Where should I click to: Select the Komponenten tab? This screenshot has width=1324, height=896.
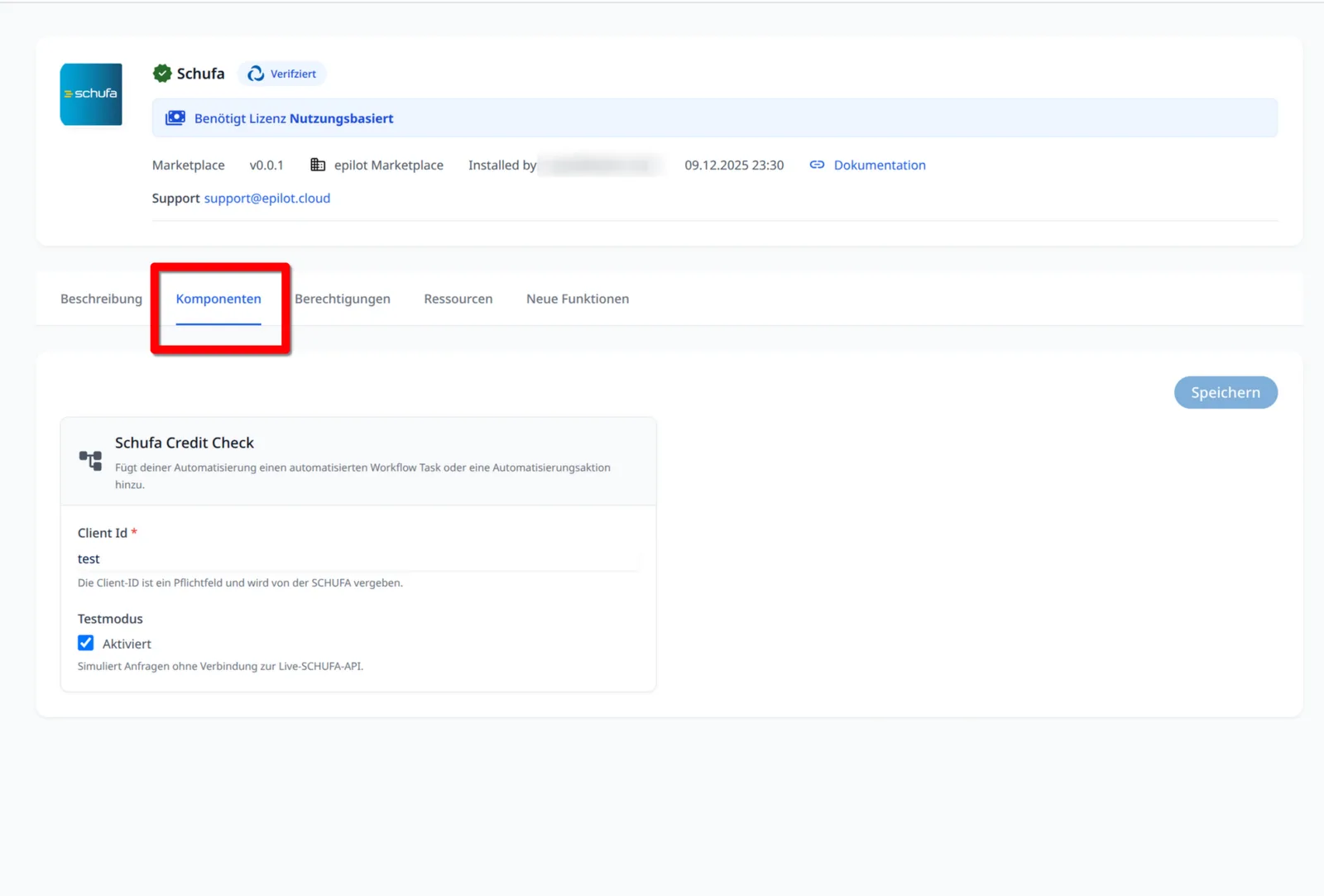(x=218, y=299)
